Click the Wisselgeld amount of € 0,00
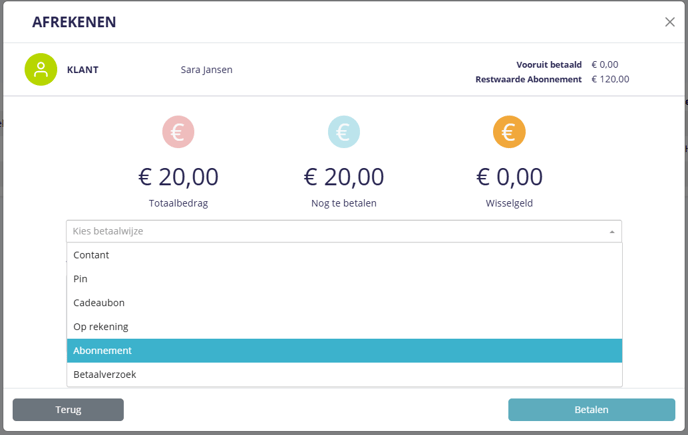 (x=509, y=177)
